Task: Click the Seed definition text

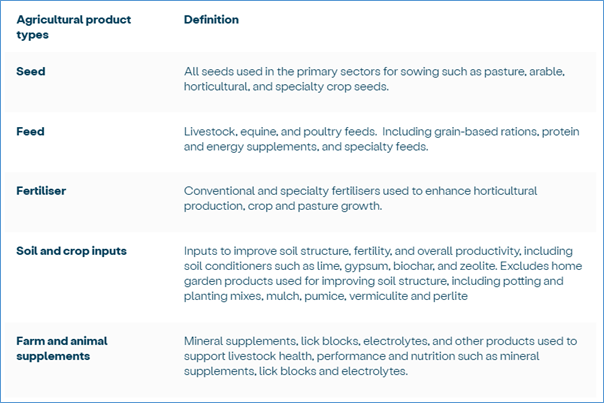Action: click(374, 79)
